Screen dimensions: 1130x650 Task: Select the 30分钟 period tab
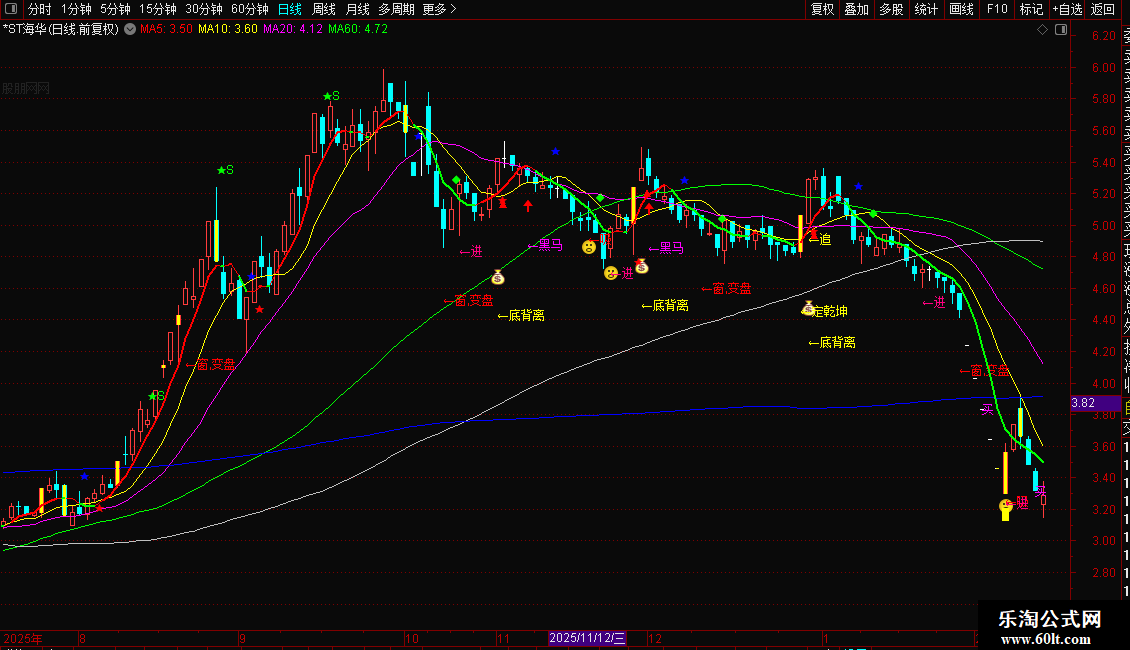click(x=204, y=9)
